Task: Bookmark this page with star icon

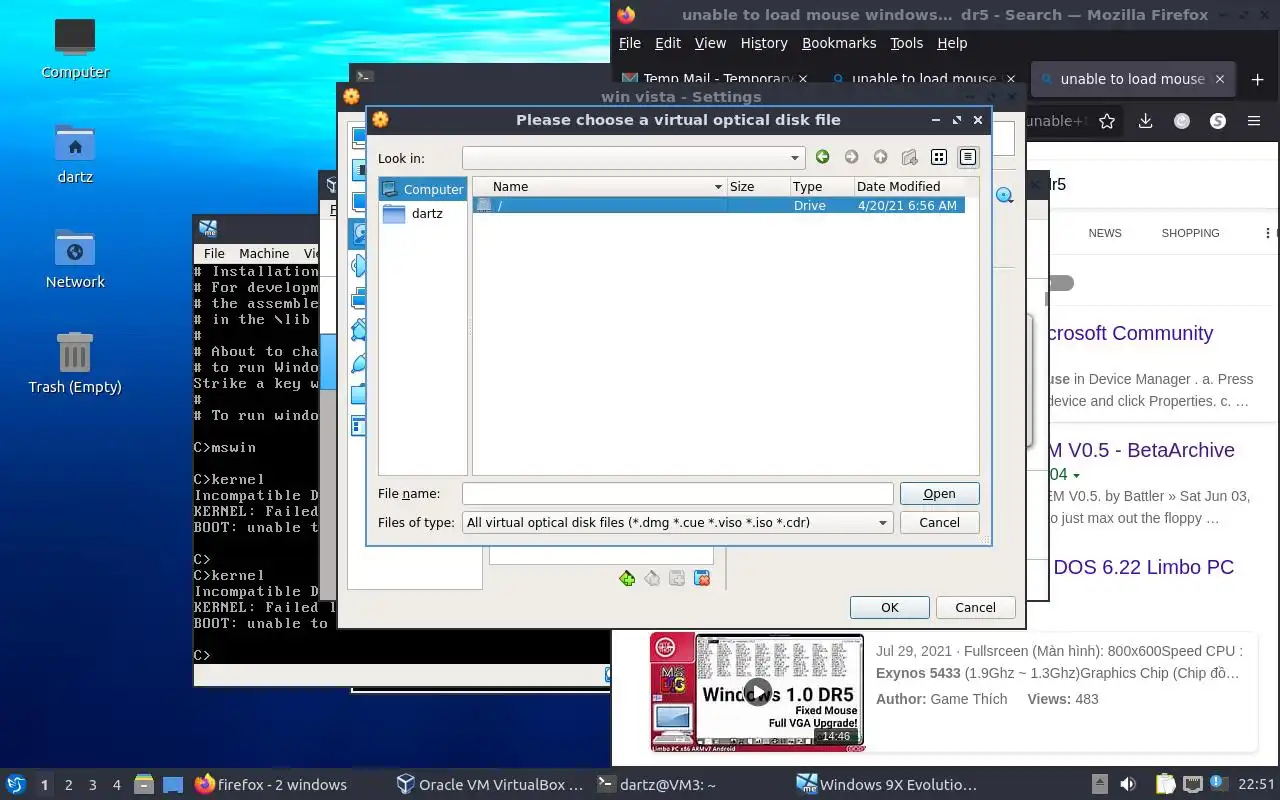Action: pos(1107,121)
